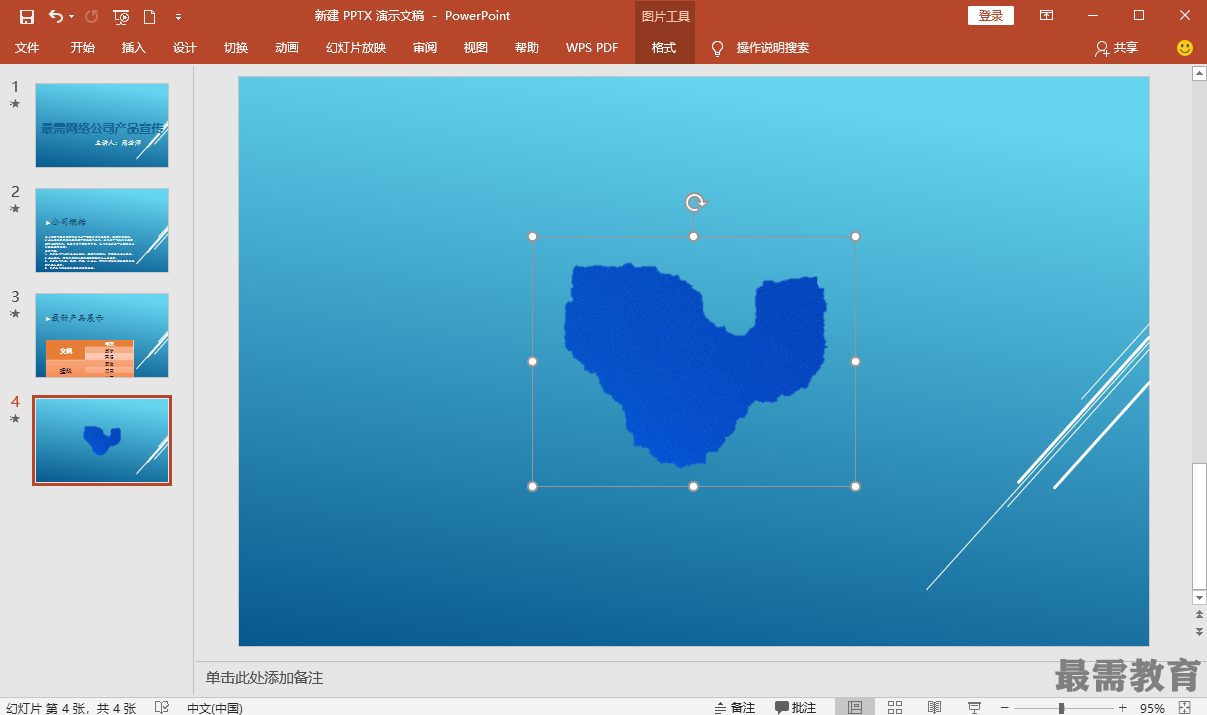Create a new blank file from quick access
Viewport: 1207px width, 715px height.
150,16
